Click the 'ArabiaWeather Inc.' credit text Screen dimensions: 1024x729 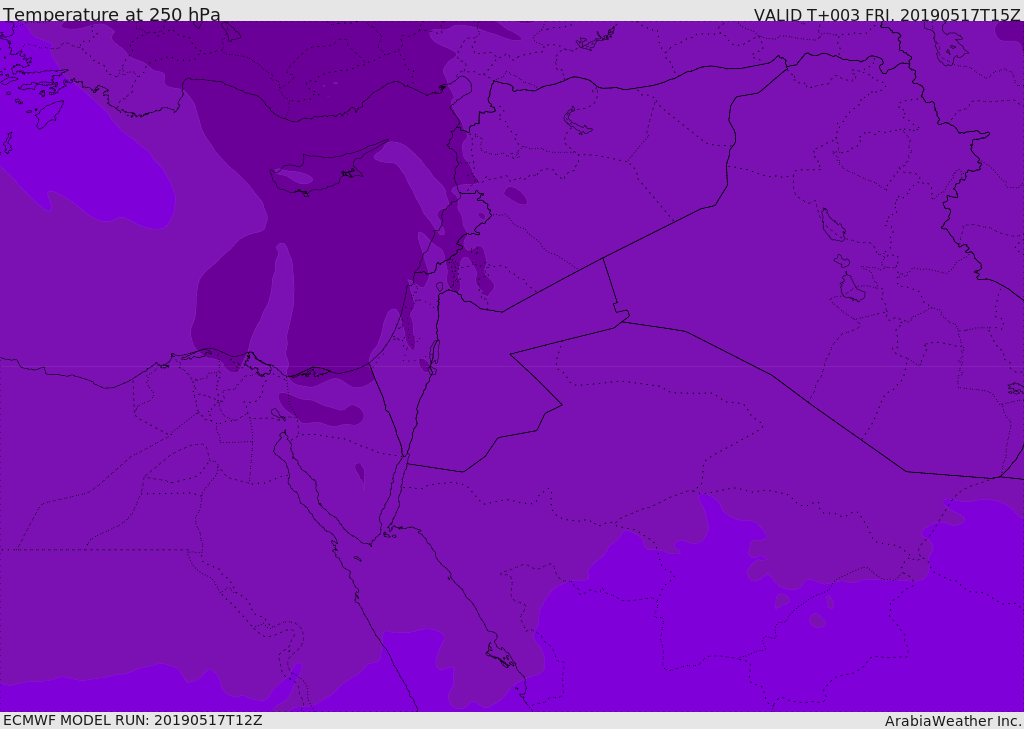[953, 721]
